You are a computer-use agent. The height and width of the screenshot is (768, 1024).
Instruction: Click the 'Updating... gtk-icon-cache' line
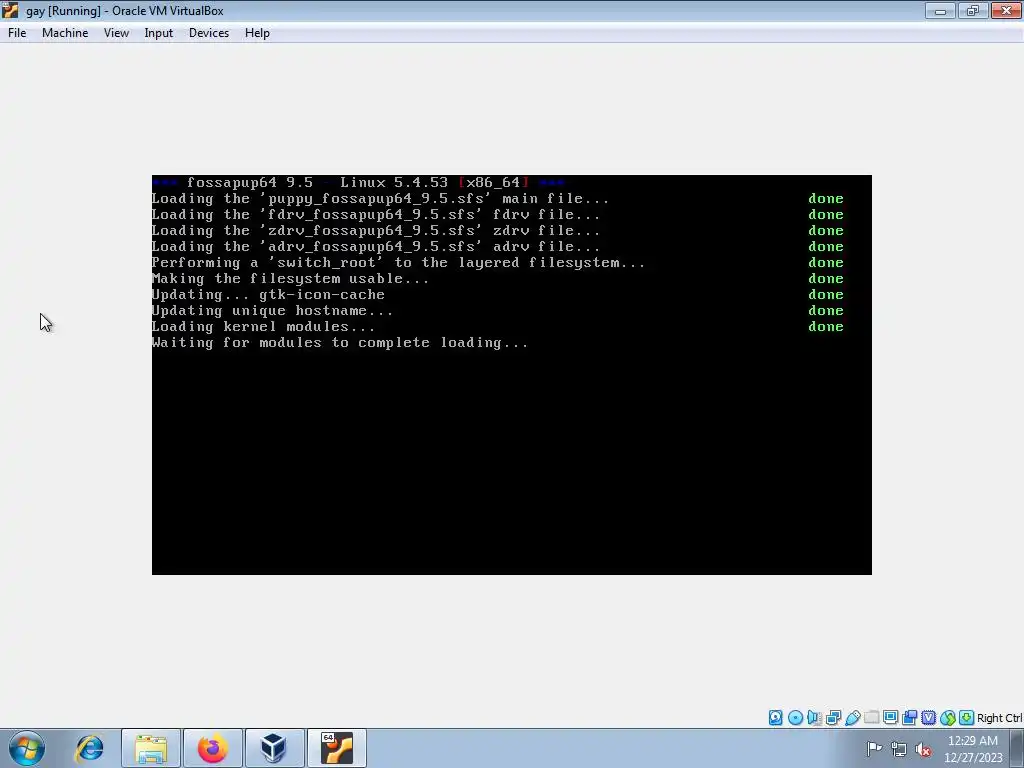pyautogui.click(x=268, y=295)
